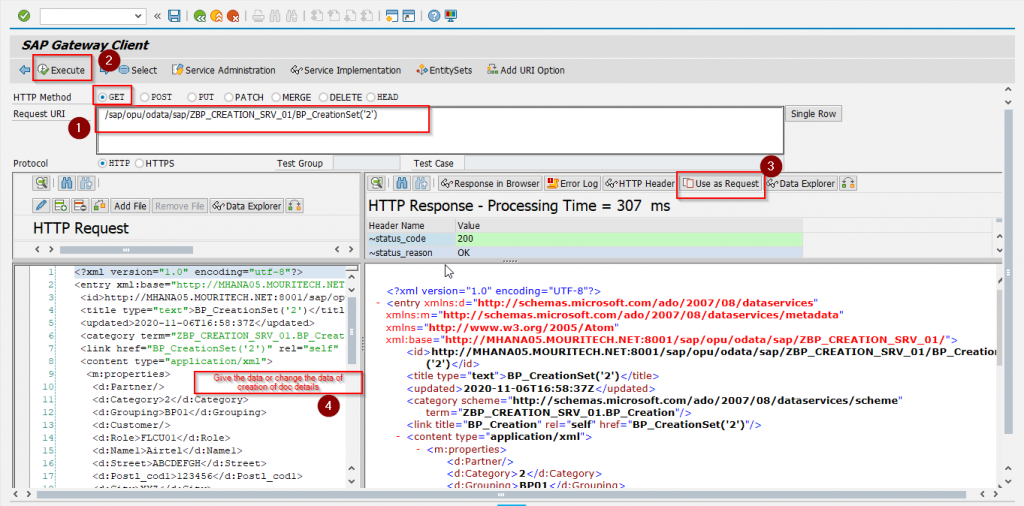This screenshot has height=506, width=1024.
Task: Click Data Explorer in HTTP Request pane
Action: tap(247, 206)
